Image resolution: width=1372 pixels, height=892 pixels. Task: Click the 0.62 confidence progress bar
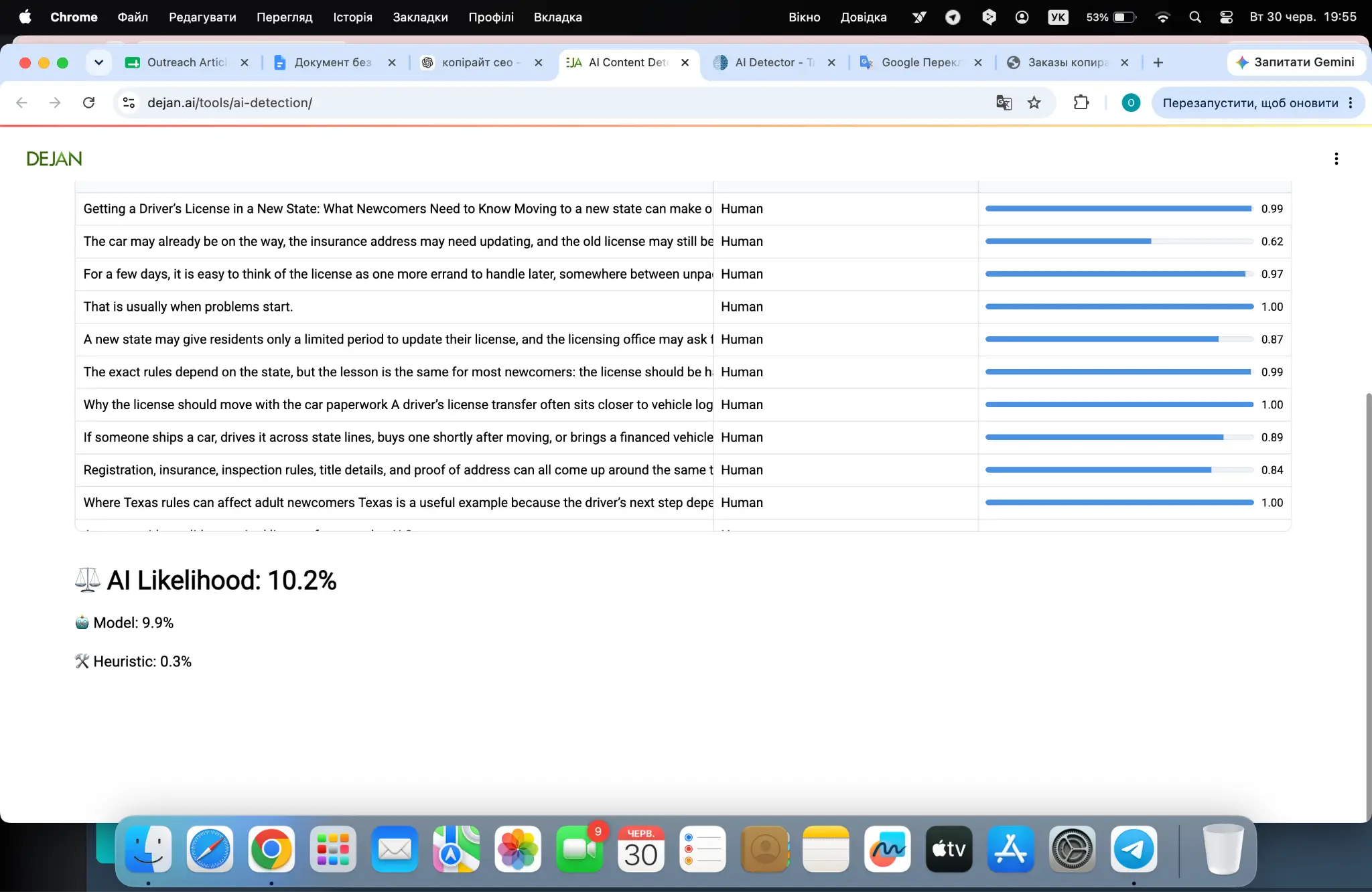tap(1119, 241)
